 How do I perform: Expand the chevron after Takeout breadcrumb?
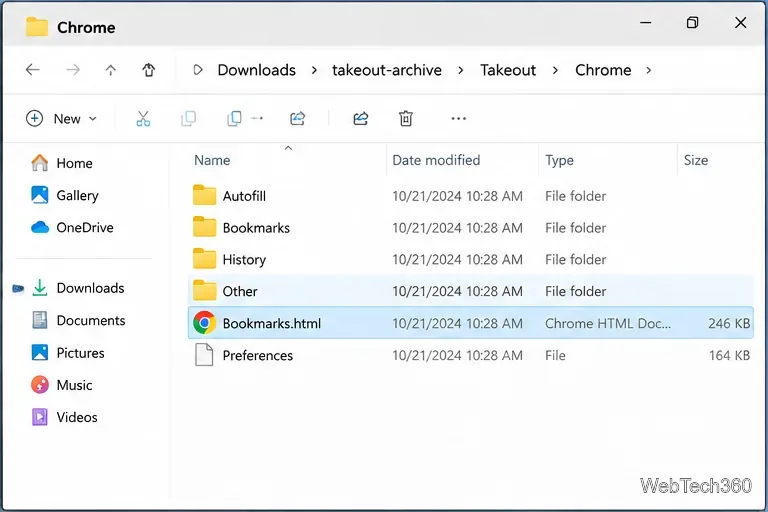555,71
